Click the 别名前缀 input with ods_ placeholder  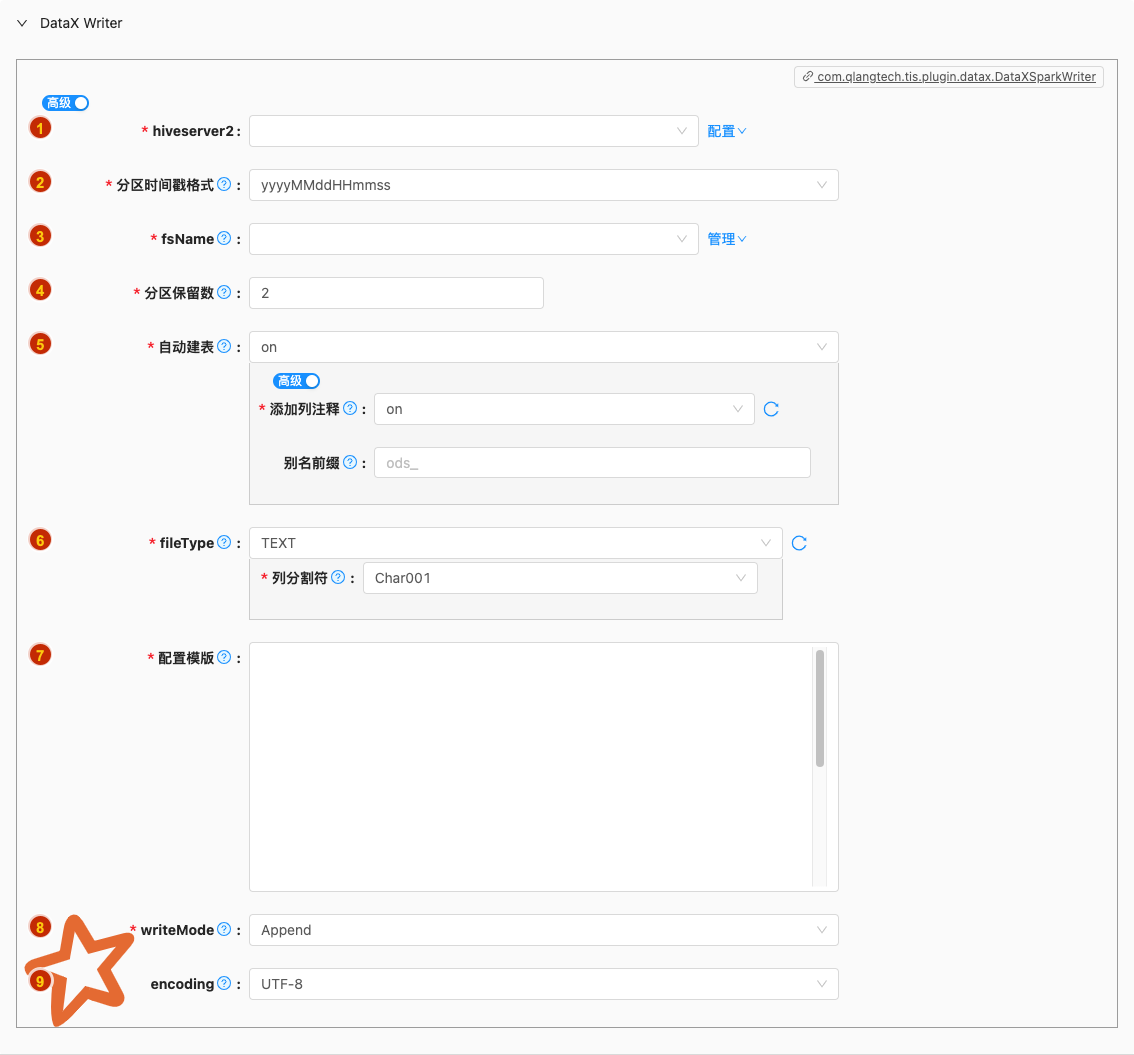592,463
